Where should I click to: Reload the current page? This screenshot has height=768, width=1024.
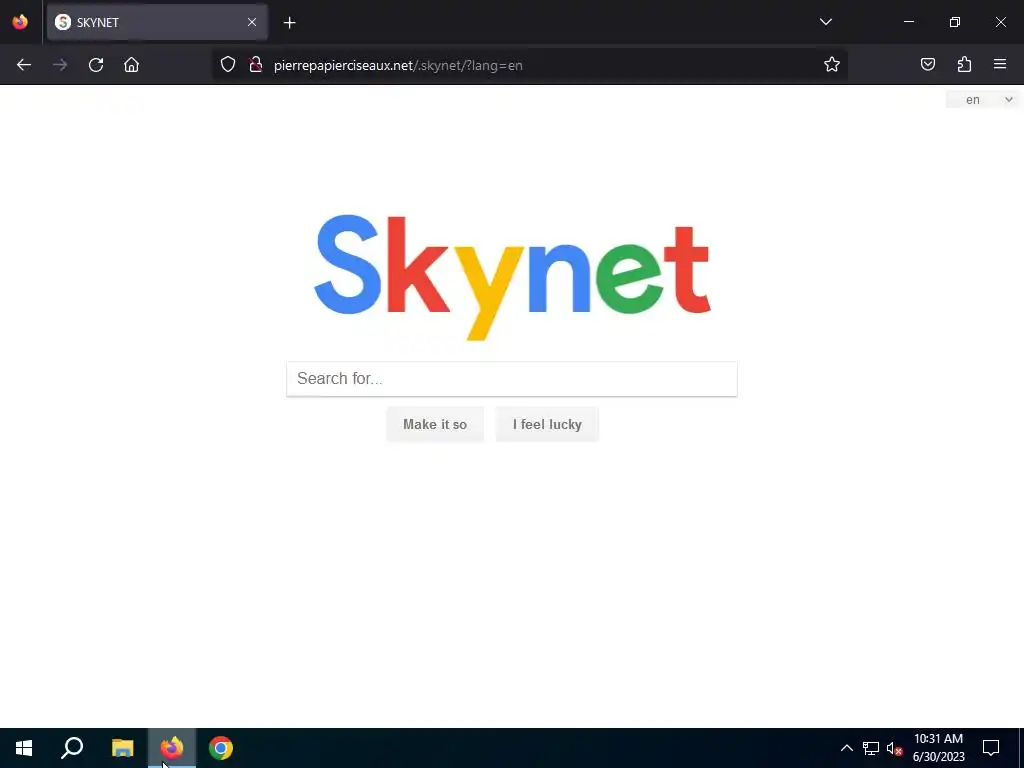click(x=96, y=65)
